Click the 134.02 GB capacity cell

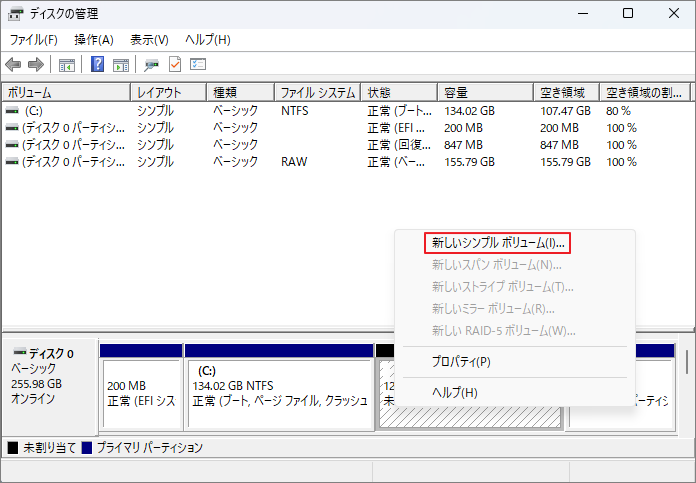(x=469, y=111)
